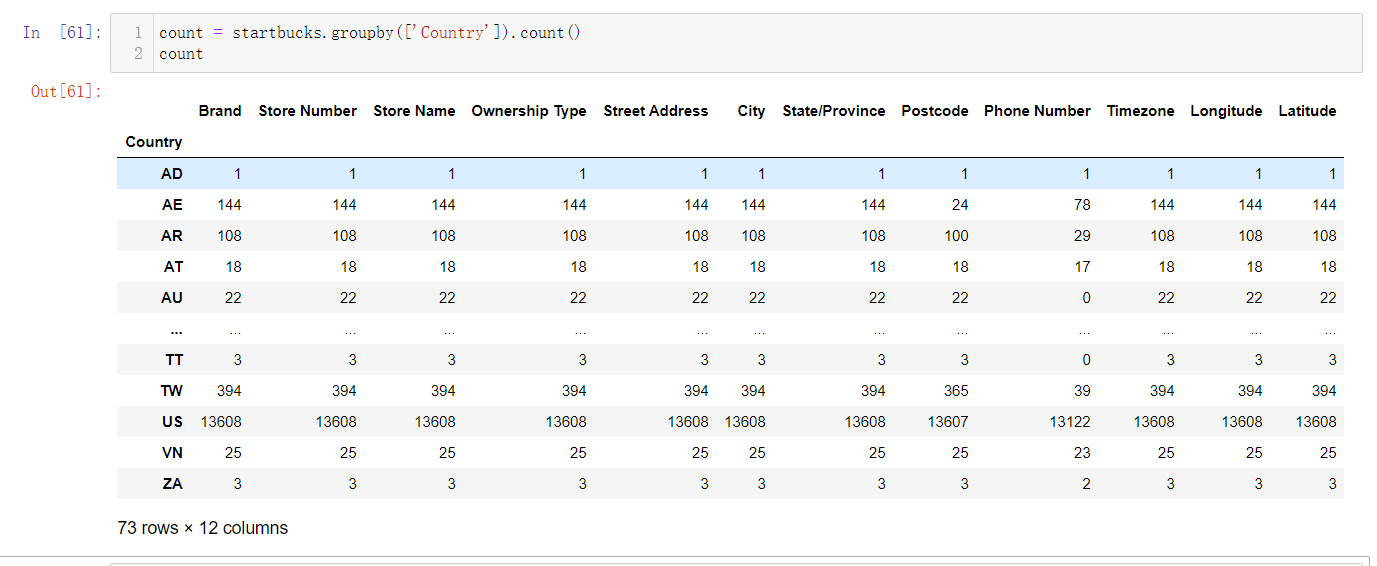Select the ZA row label
This screenshot has width=1377, height=566.
(x=173, y=484)
